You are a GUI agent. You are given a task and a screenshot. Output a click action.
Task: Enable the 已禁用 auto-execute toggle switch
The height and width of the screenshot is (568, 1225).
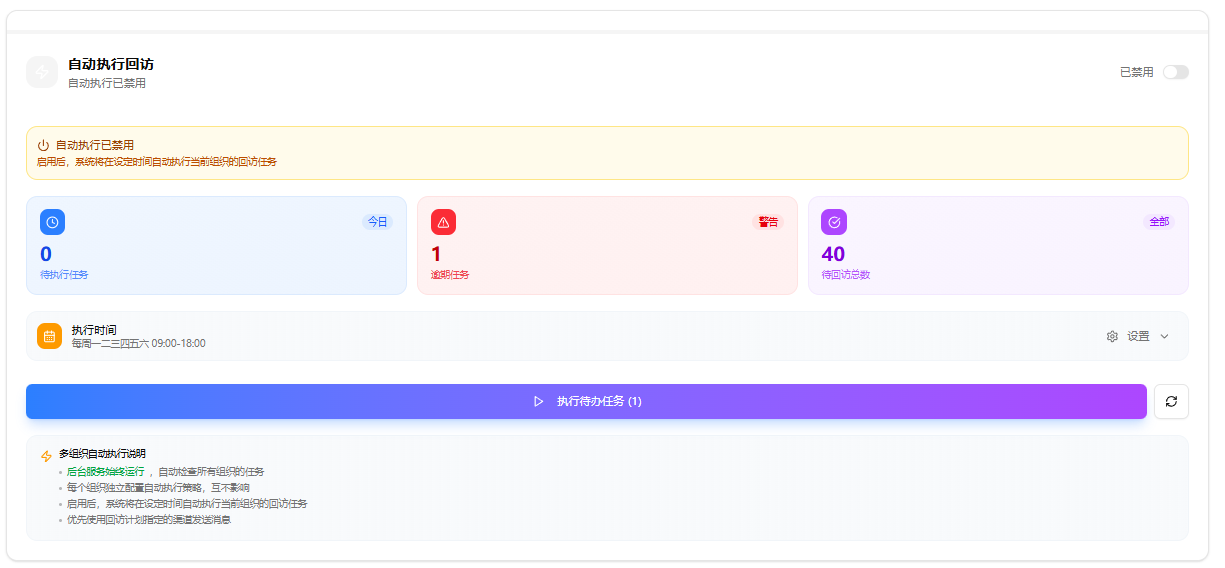click(1175, 72)
